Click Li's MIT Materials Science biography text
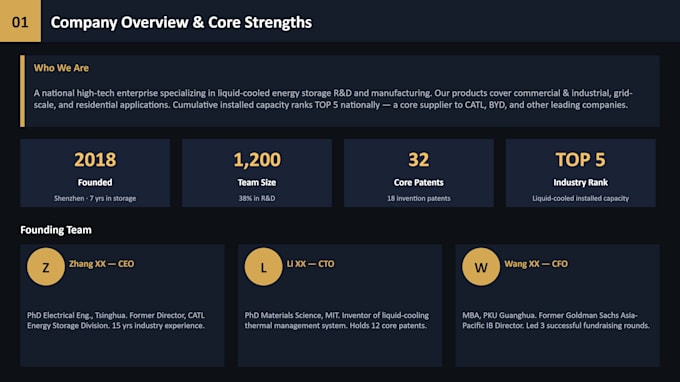This screenshot has height=382, width=680. pyautogui.click(x=337, y=320)
